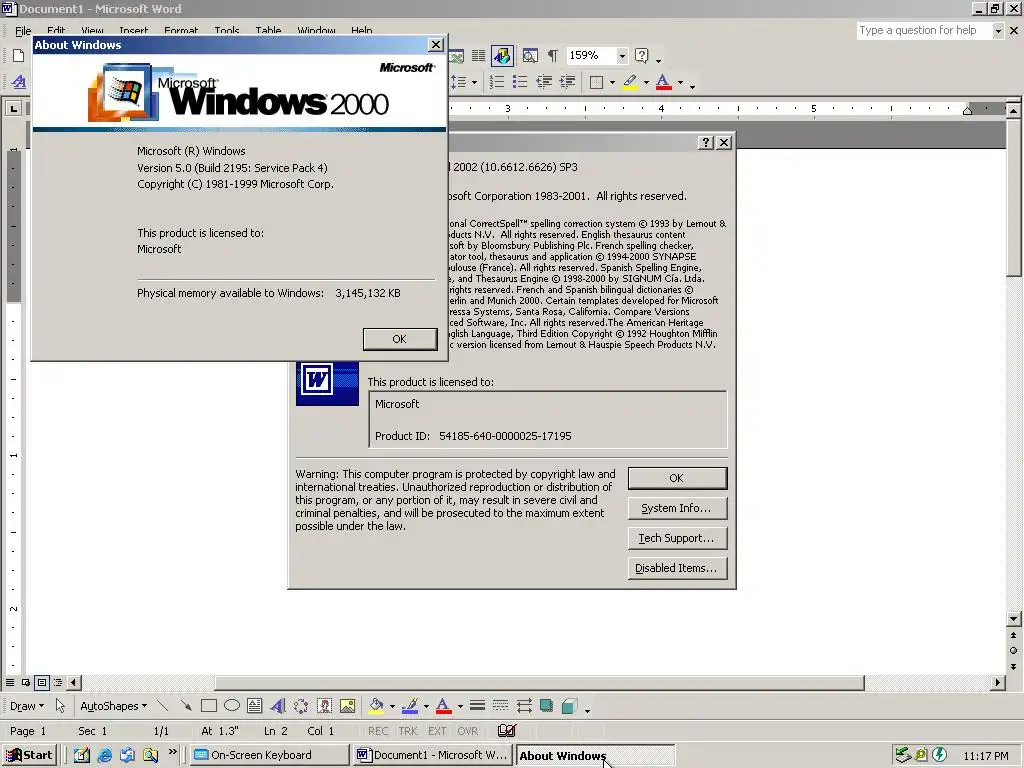Click OK in About Microsoft Word dialog
This screenshot has width=1024, height=768.
pos(677,478)
